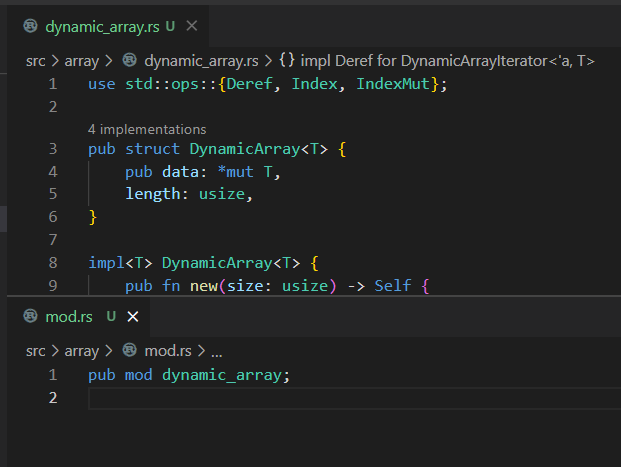The image size is (621, 467).
Task: Click Rust icon beside mod.rs in breadcrumb
Action: point(129,351)
